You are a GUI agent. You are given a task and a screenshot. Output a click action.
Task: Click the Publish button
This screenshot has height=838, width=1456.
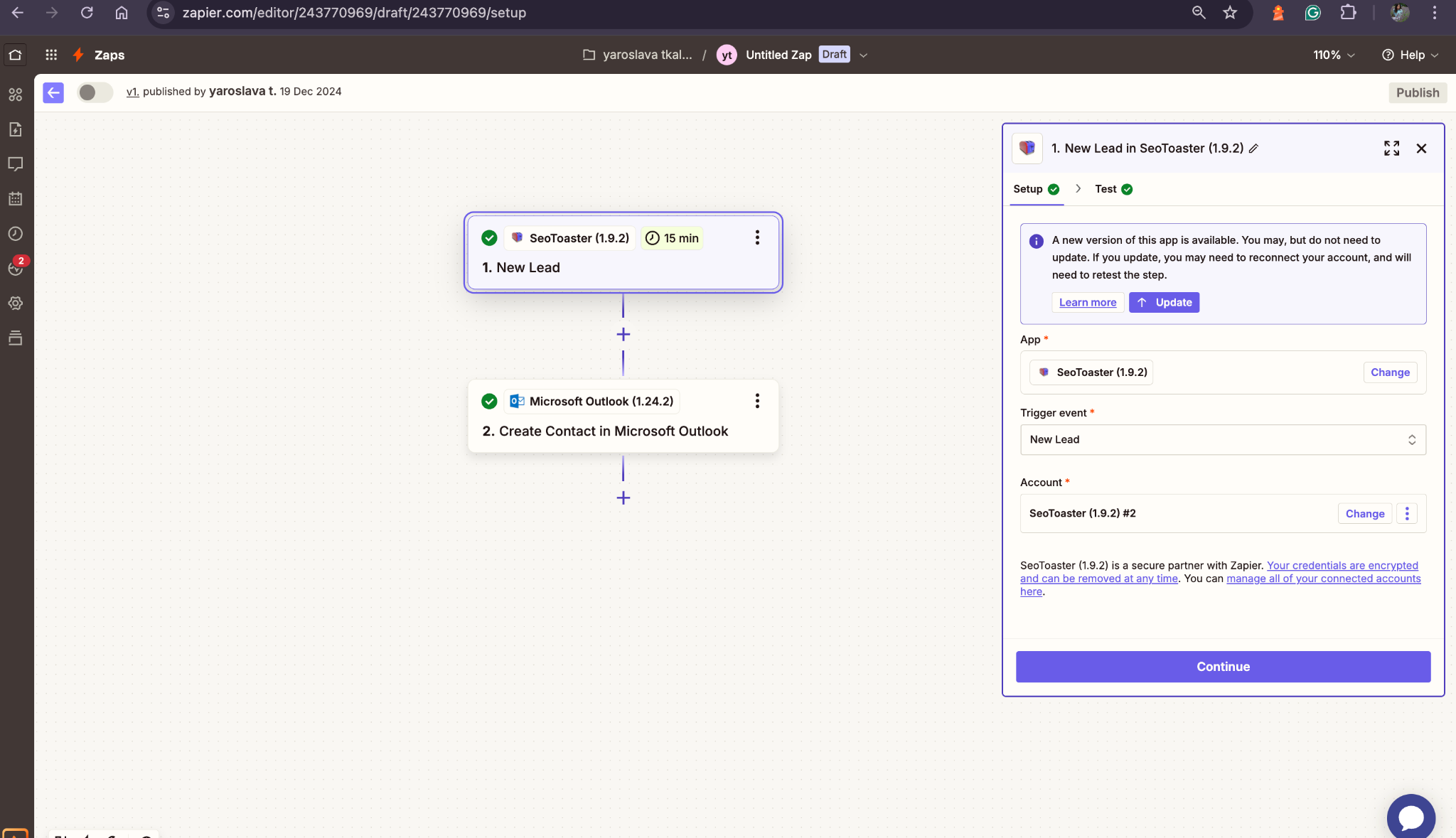tap(1418, 92)
